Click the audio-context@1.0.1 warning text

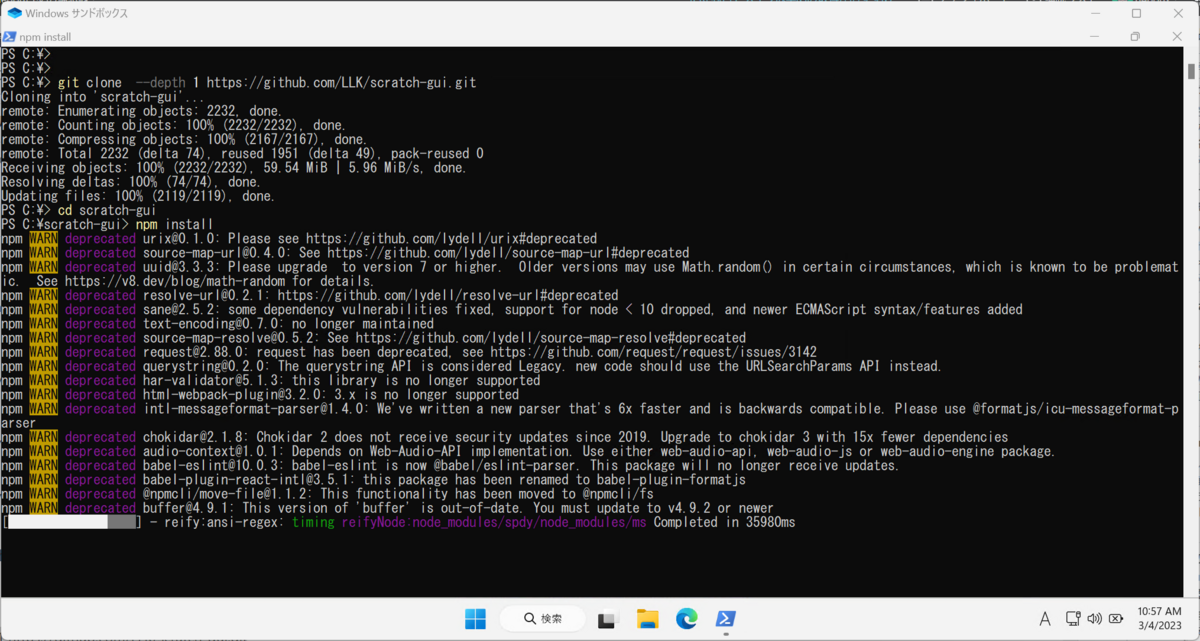[599, 451]
